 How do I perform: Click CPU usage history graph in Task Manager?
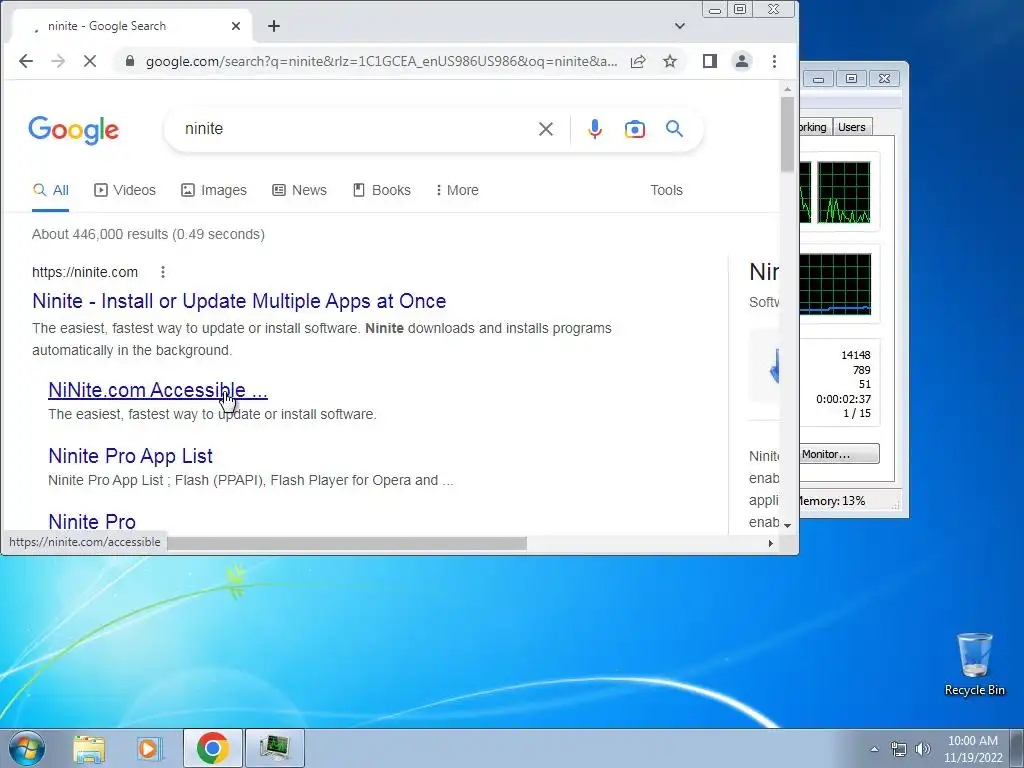point(844,192)
